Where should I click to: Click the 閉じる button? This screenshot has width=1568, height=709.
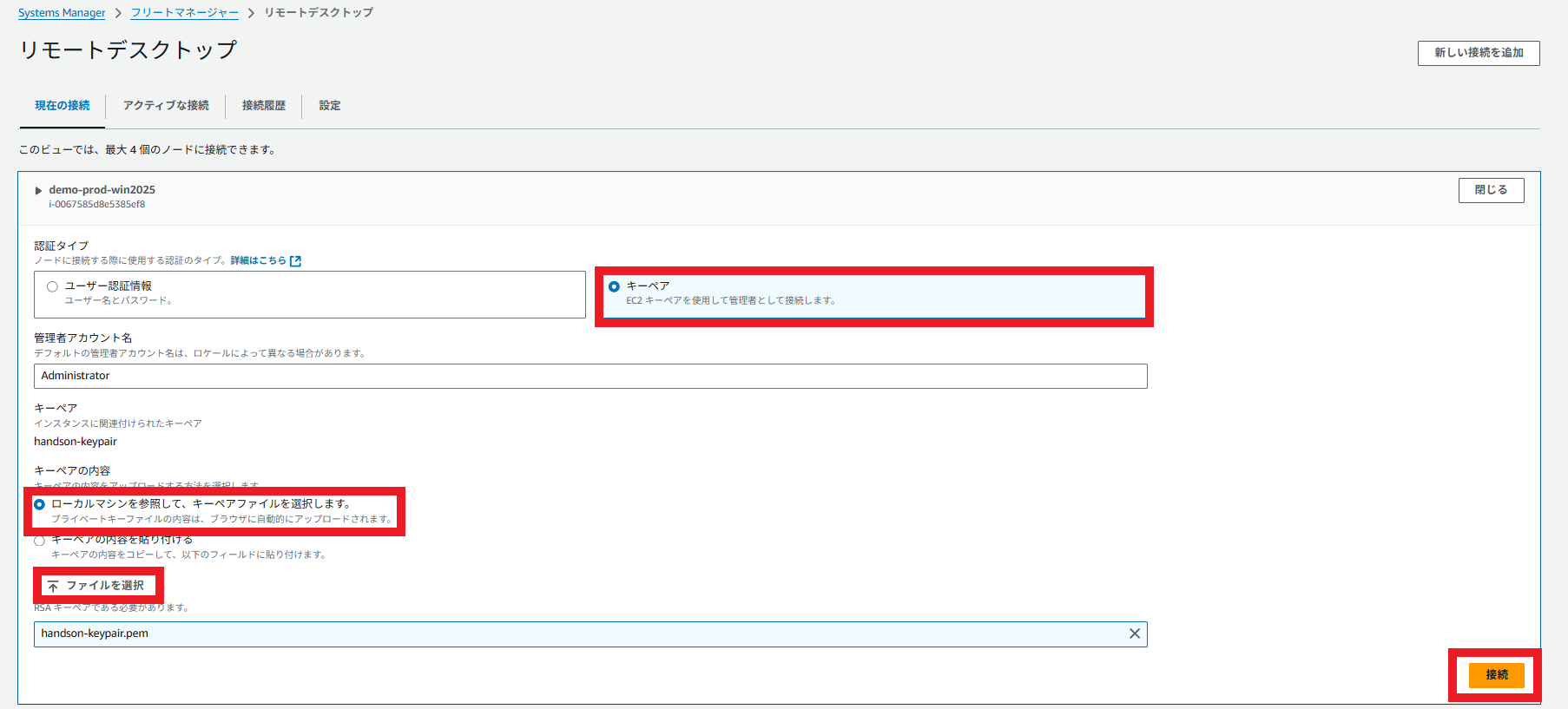(x=1490, y=190)
